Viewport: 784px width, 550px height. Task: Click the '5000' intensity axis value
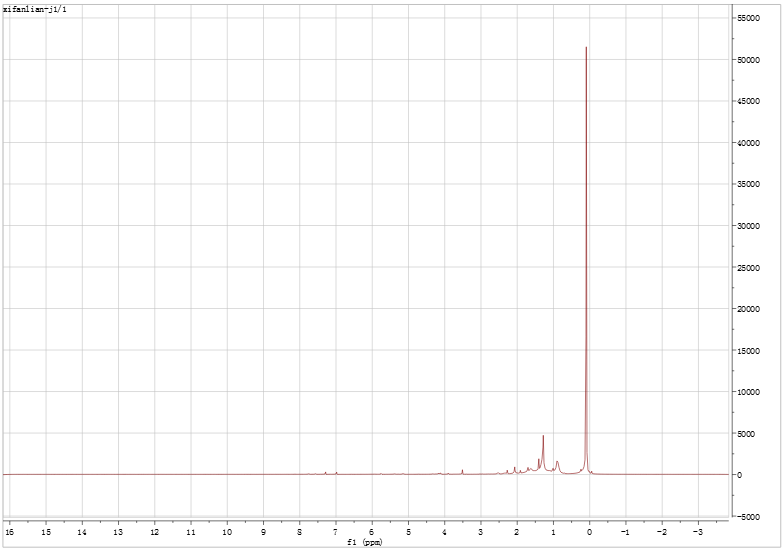pyautogui.click(x=748, y=434)
